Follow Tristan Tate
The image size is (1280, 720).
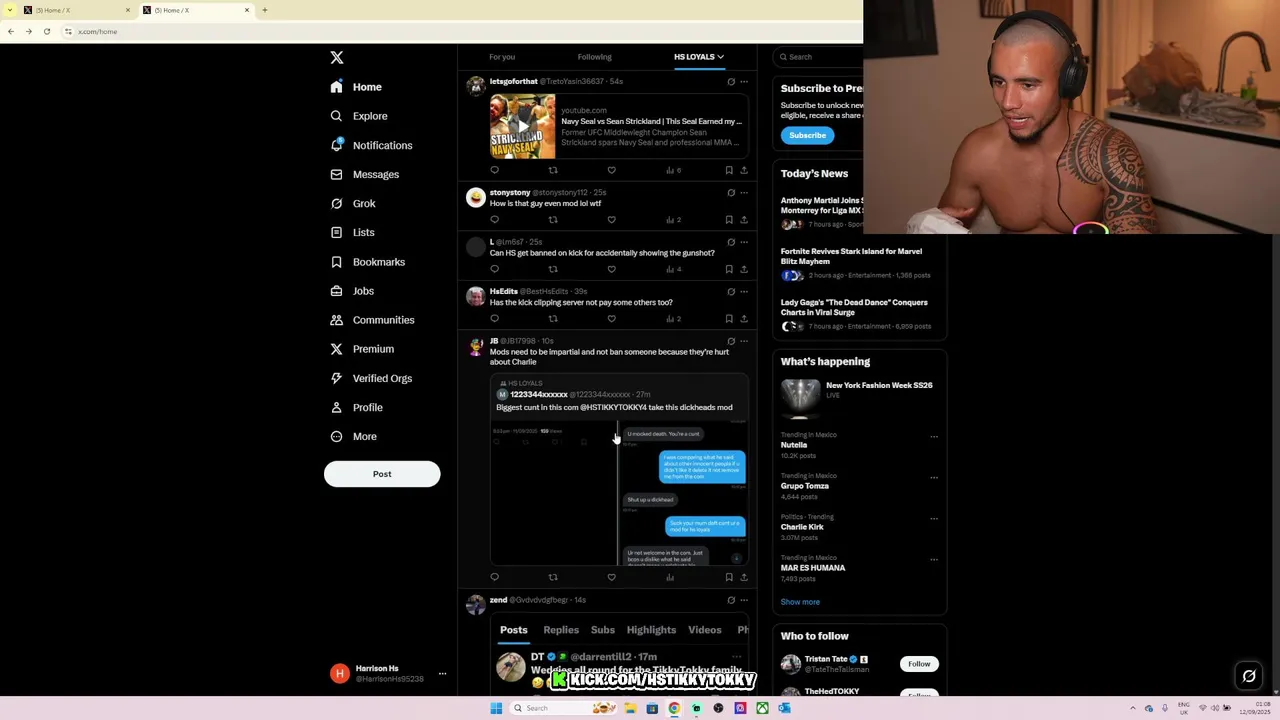pos(919,664)
